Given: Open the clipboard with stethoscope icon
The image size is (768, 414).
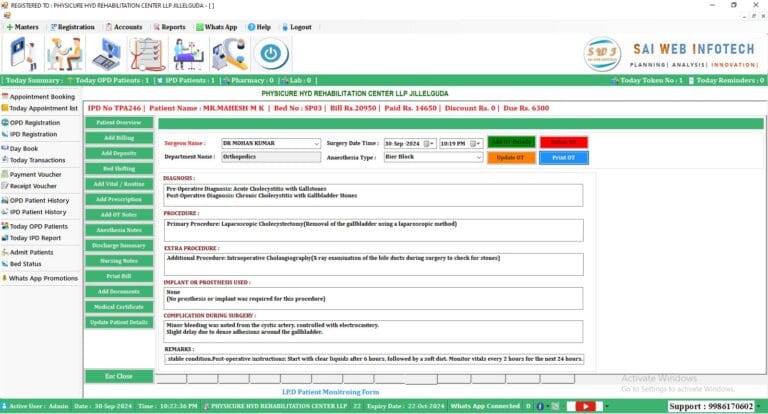Looking at the screenshot, I should 147,54.
